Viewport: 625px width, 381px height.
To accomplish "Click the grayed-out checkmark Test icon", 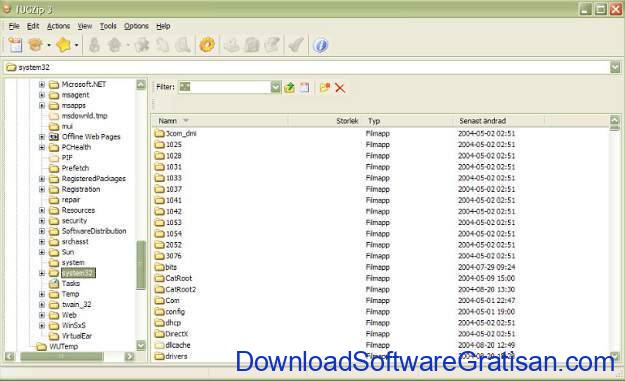I will pos(296,45).
